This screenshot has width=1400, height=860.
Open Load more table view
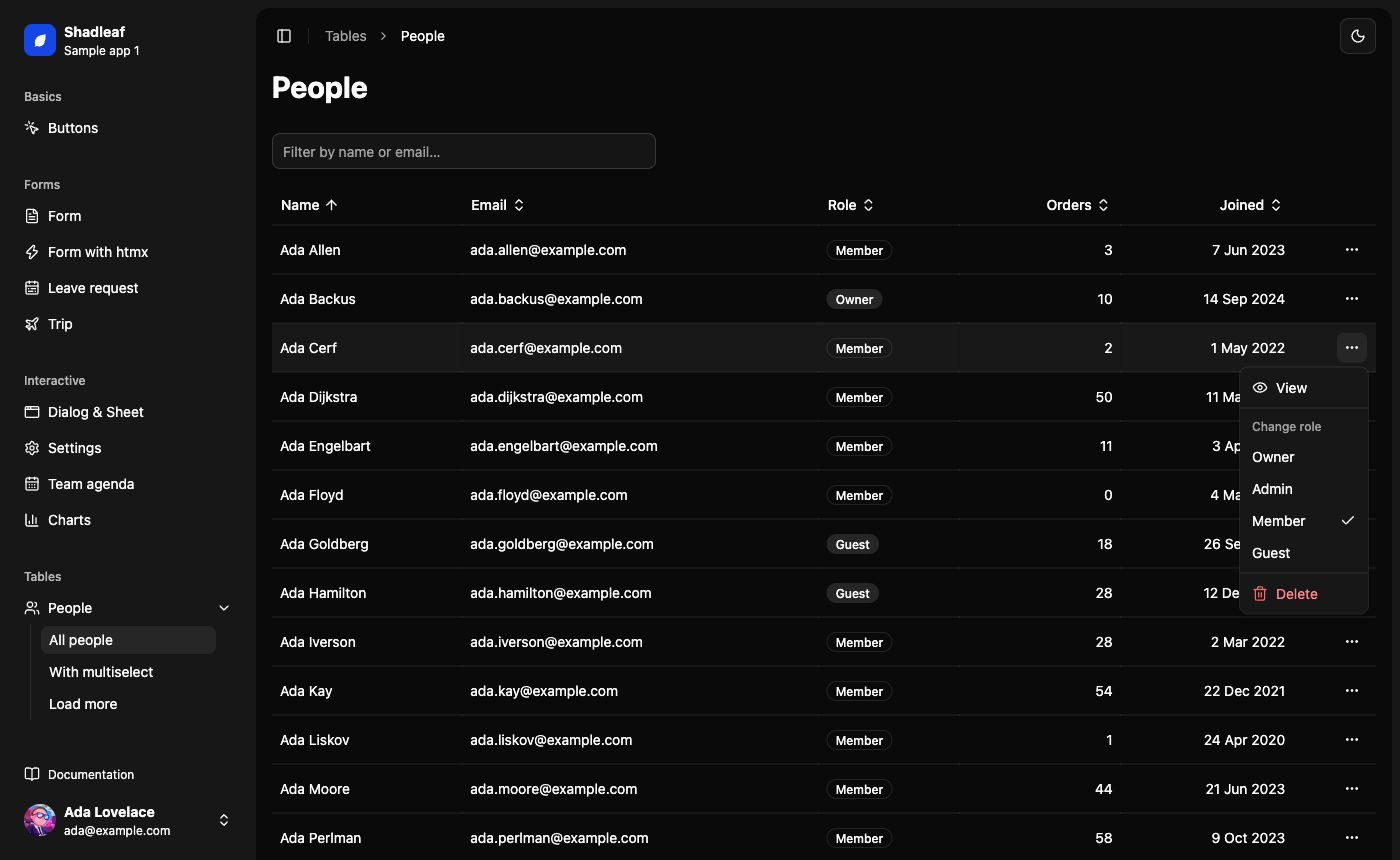128,704
